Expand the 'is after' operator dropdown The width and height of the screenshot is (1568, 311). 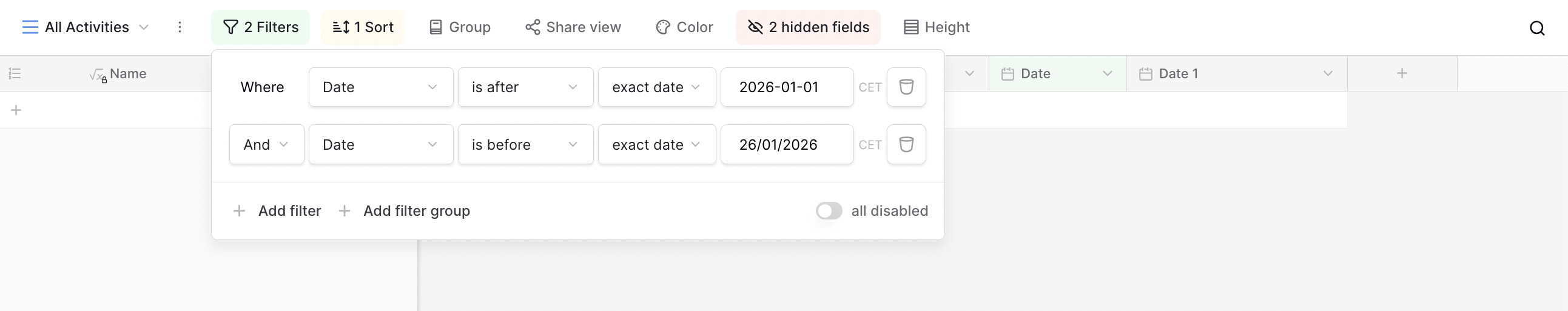click(525, 87)
